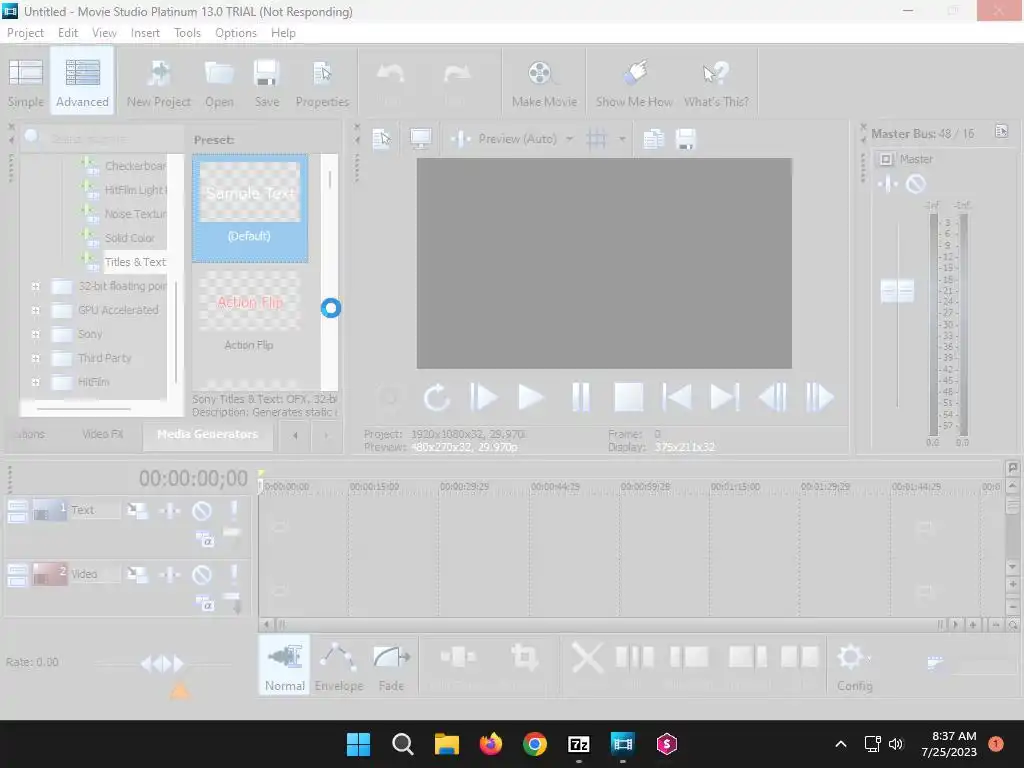The height and width of the screenshot is (768, 1024).
Task: Expand the GPU Accelerated folder
Action: pos(36,310)
